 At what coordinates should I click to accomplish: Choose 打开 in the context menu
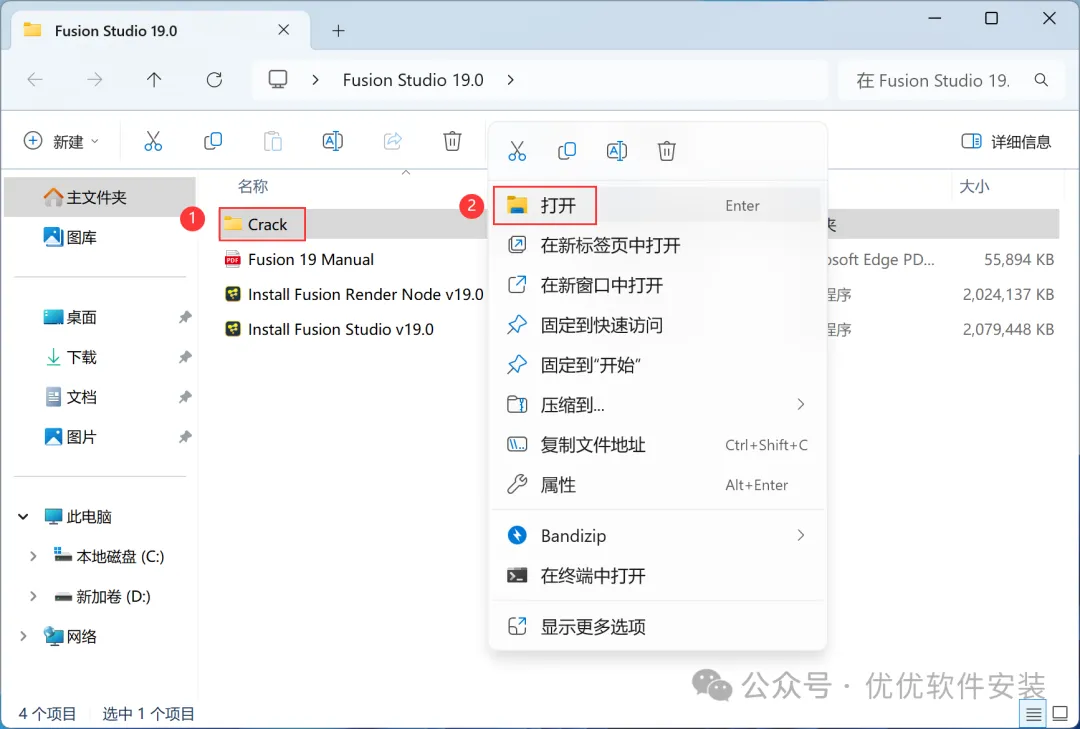tap(658, 205)
